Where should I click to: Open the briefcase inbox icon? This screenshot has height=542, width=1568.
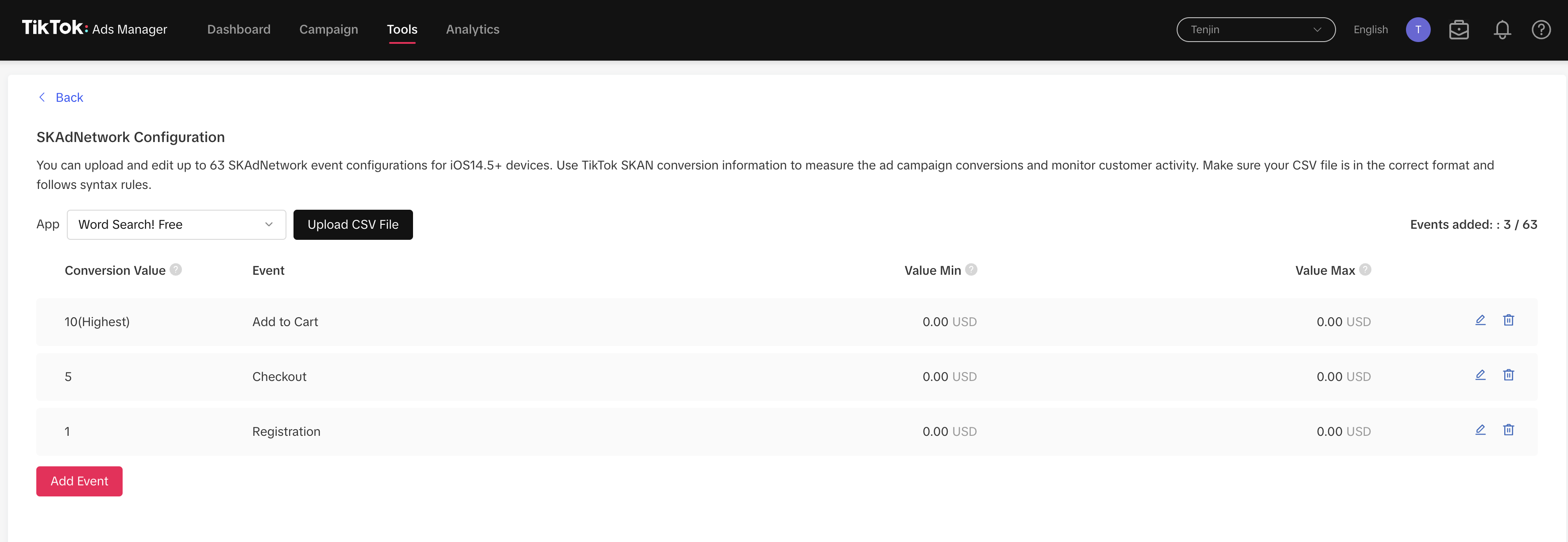tap(1459, 30)
